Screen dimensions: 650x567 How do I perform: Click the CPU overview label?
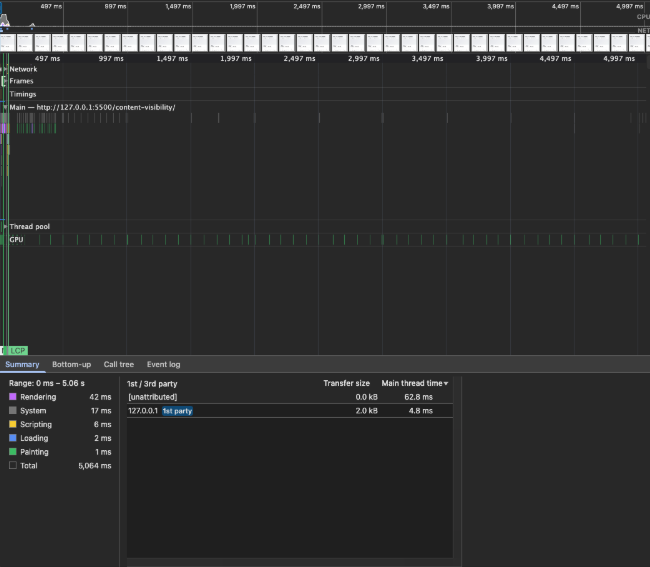(x=643, y=17)
